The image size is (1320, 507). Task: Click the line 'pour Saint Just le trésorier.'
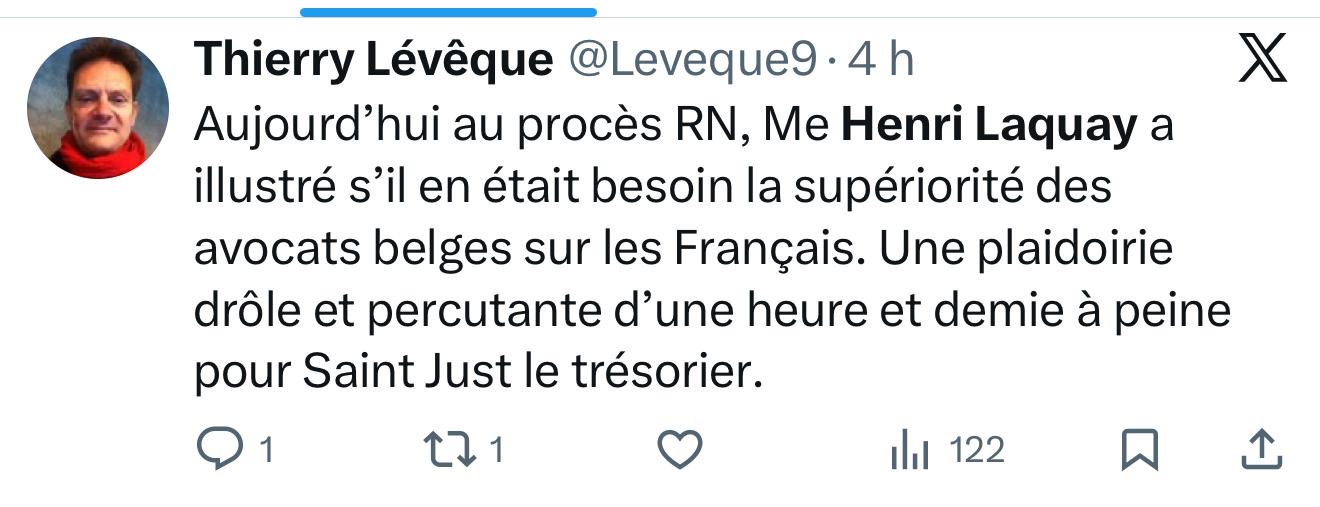471,373
